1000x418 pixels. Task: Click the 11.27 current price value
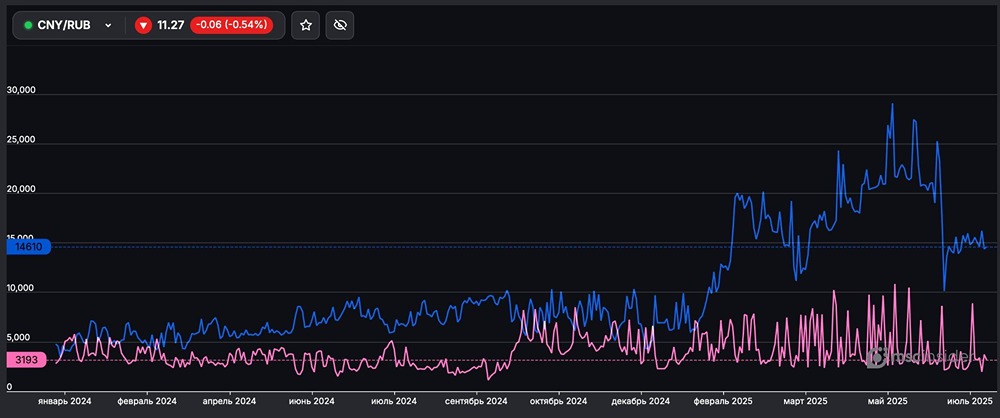pyautogui.click(x=171, y=25)
